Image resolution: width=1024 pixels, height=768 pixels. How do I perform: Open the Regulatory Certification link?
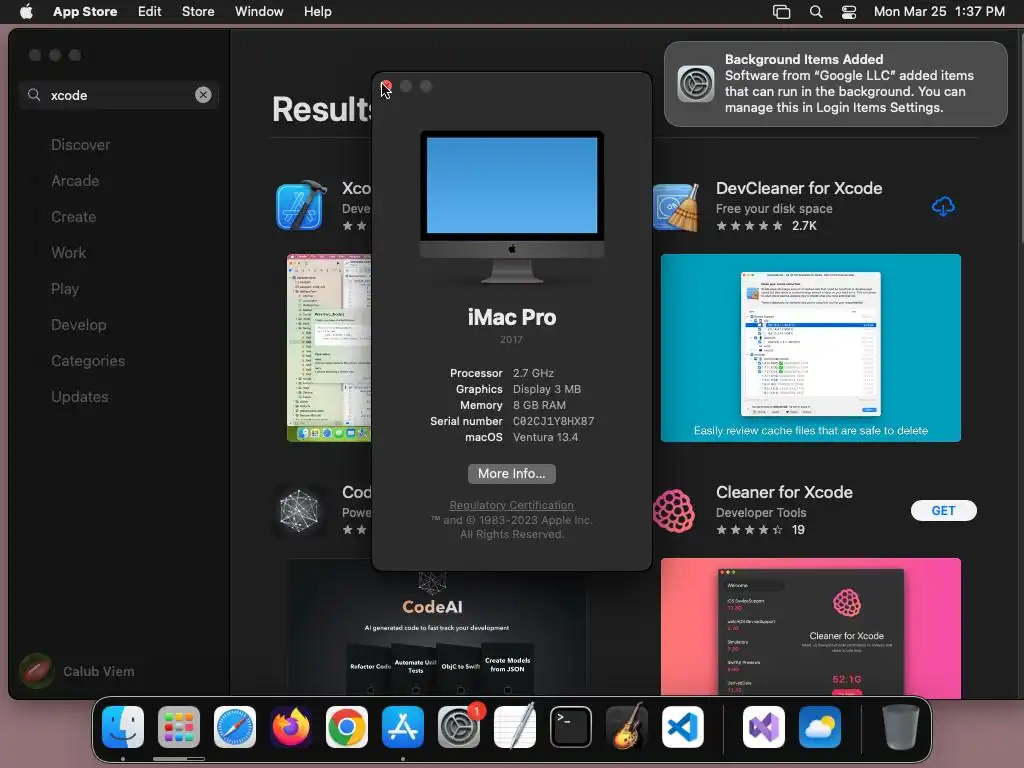click(x=512, y=505)
